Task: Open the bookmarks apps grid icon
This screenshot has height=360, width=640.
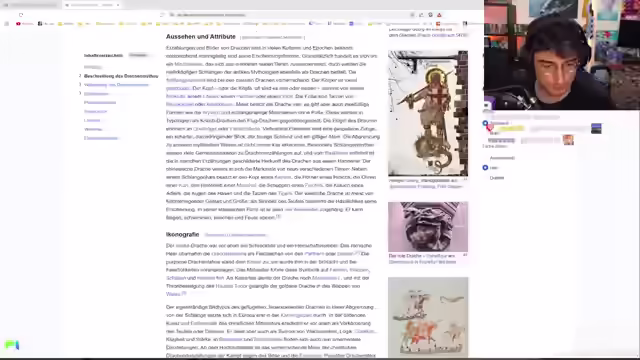Action: (7, 24)
